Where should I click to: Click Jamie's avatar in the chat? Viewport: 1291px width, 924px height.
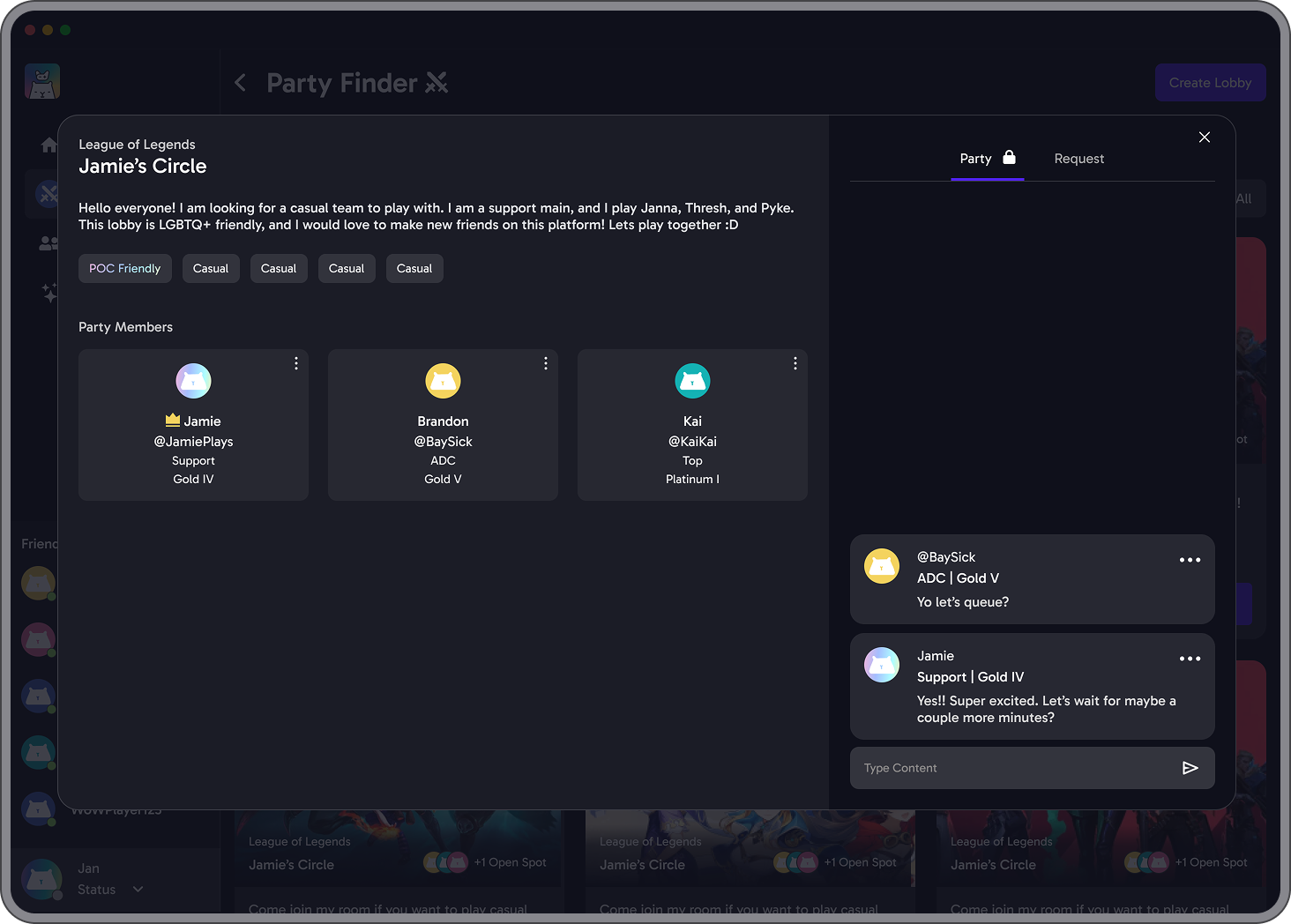click(882, 665)
